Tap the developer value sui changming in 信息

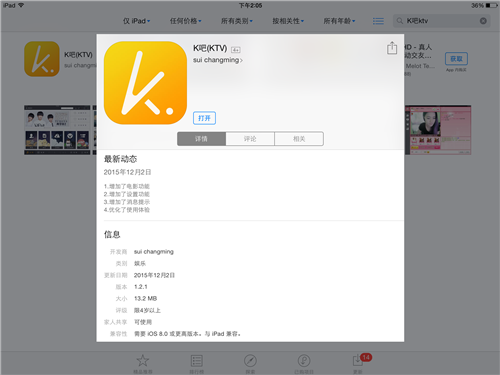coord(154,252)
